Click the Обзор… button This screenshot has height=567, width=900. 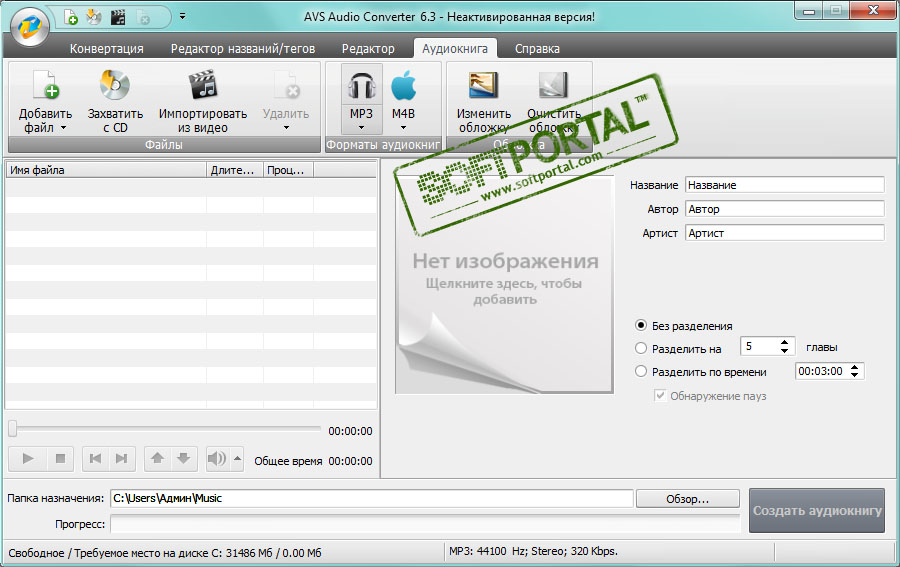pyautogui.click(x=688, y=499)
